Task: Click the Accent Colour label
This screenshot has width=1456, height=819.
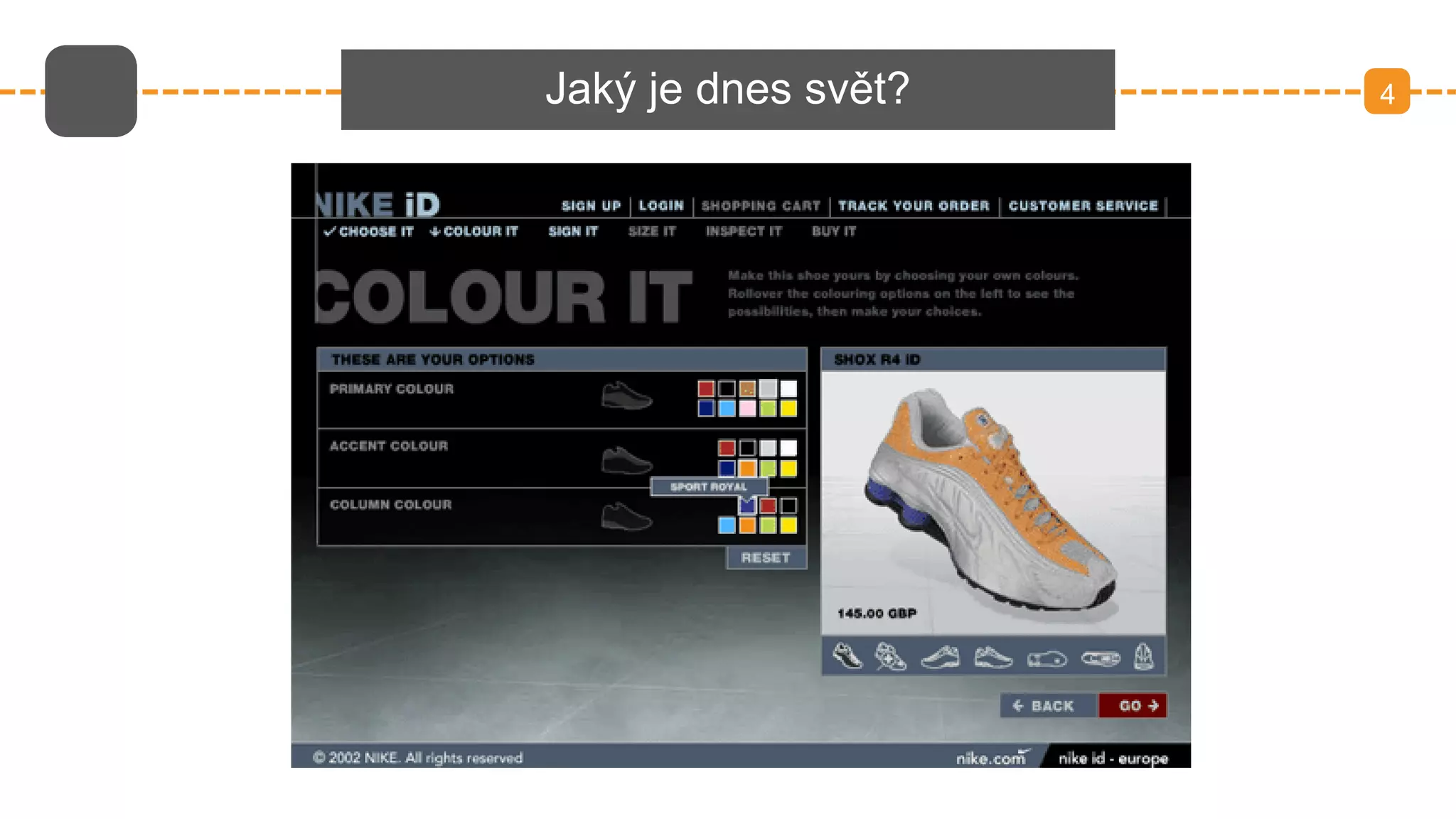Action: coord(389,446)
